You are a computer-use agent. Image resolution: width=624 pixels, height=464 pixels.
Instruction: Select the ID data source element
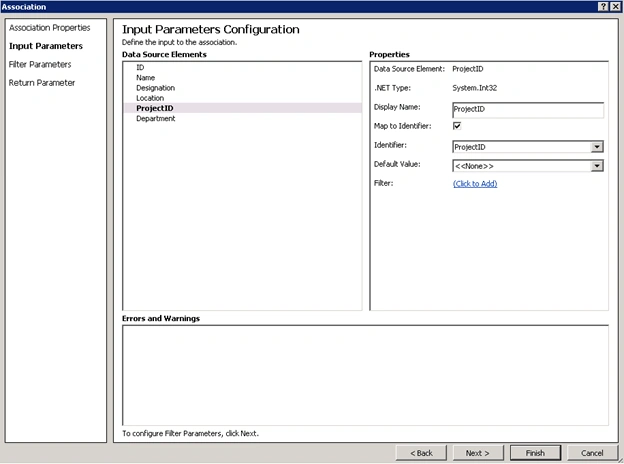coord(140,67)
